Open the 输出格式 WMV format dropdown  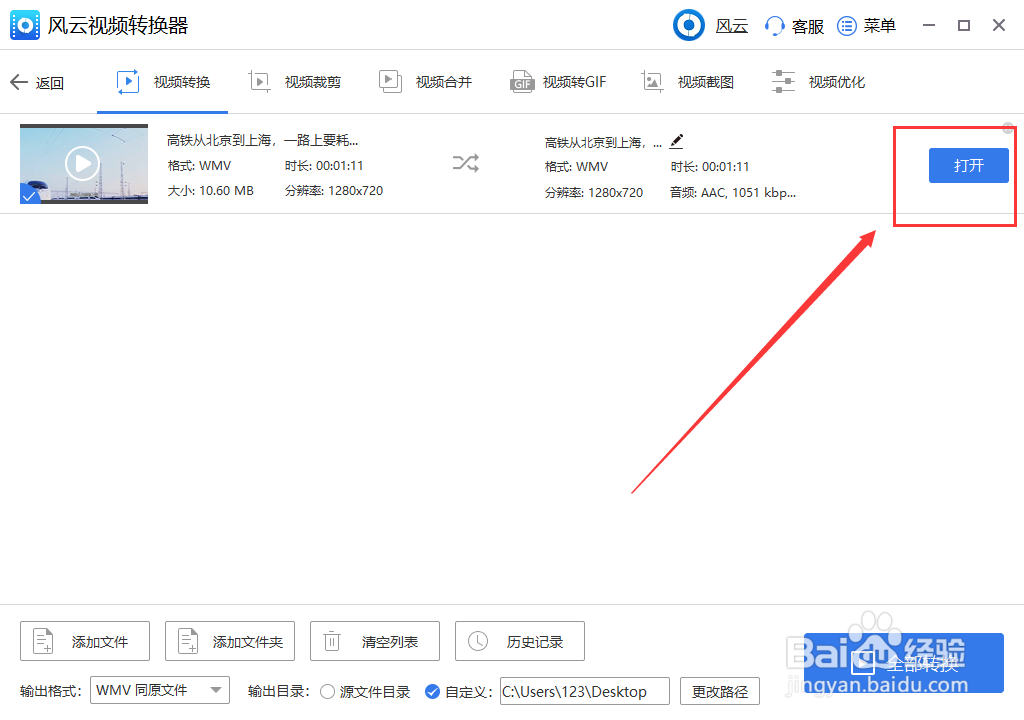click(x=159, y=690)
